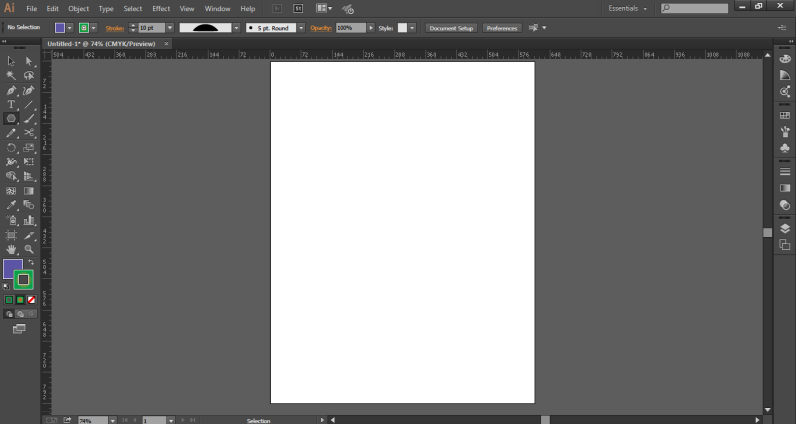Select the Pen tool
This screenshot has width=796, height=424.
coord(11,90)
